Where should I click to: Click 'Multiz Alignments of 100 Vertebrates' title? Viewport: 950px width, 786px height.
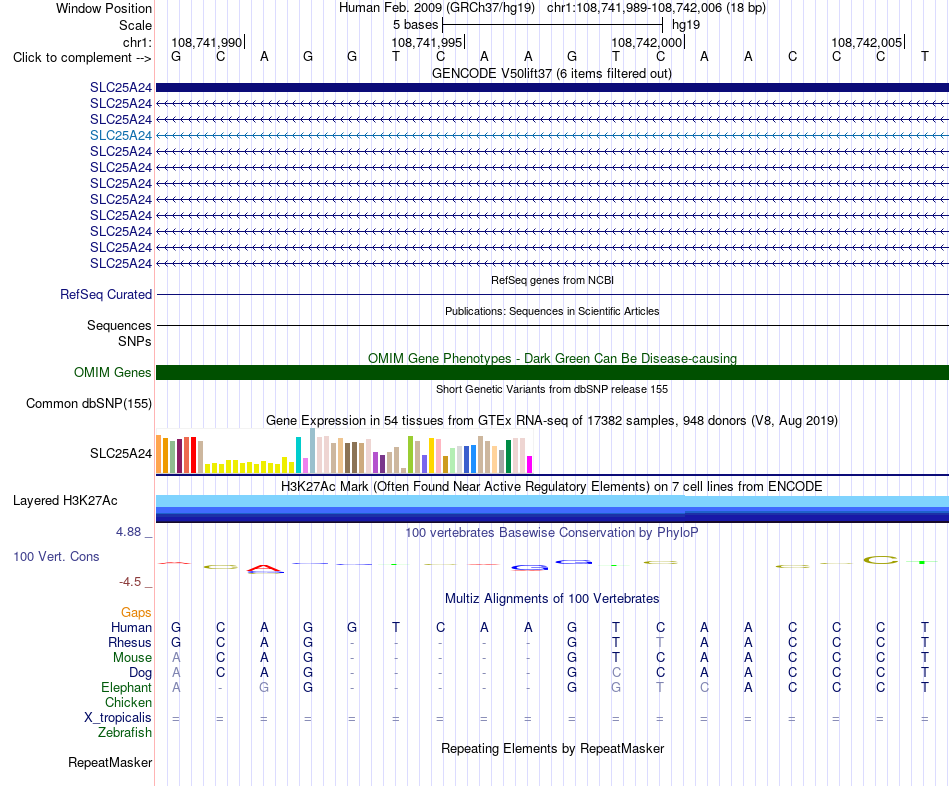click(x=552, y=599)
